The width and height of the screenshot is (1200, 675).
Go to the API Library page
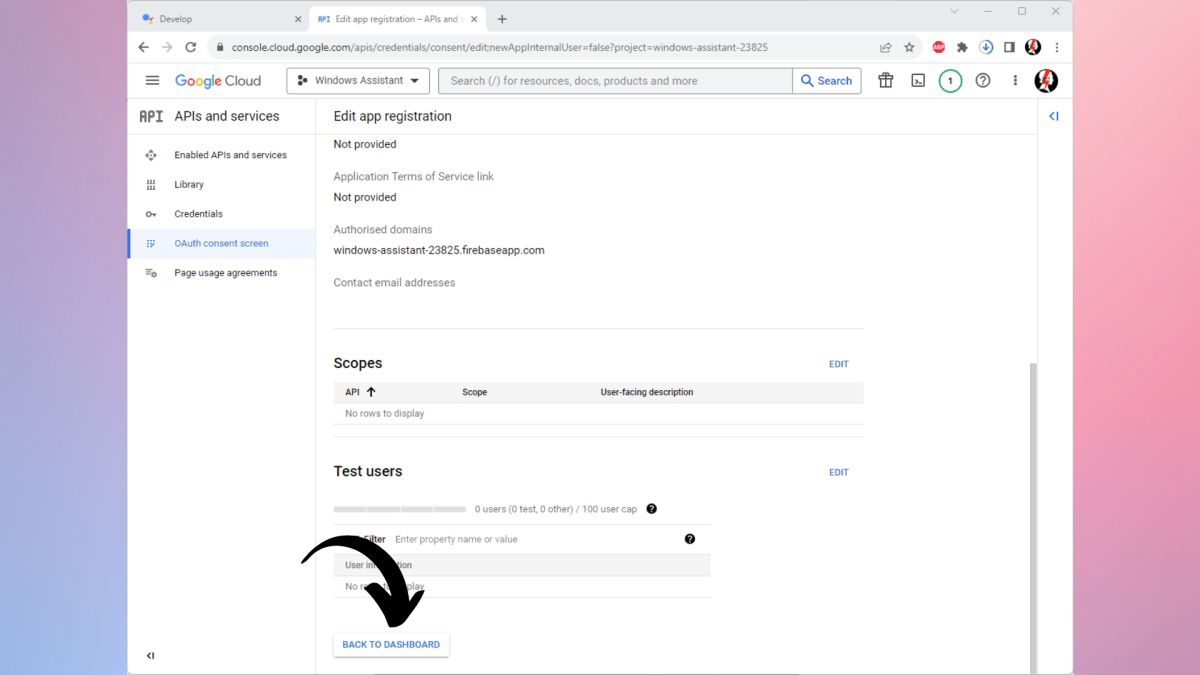point(189,185)
